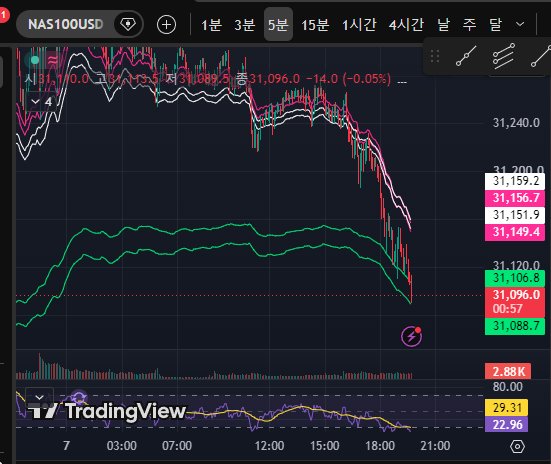Select the 주 weekly timeframe
The image size is (551, 464).
click(x=469, y=25)
